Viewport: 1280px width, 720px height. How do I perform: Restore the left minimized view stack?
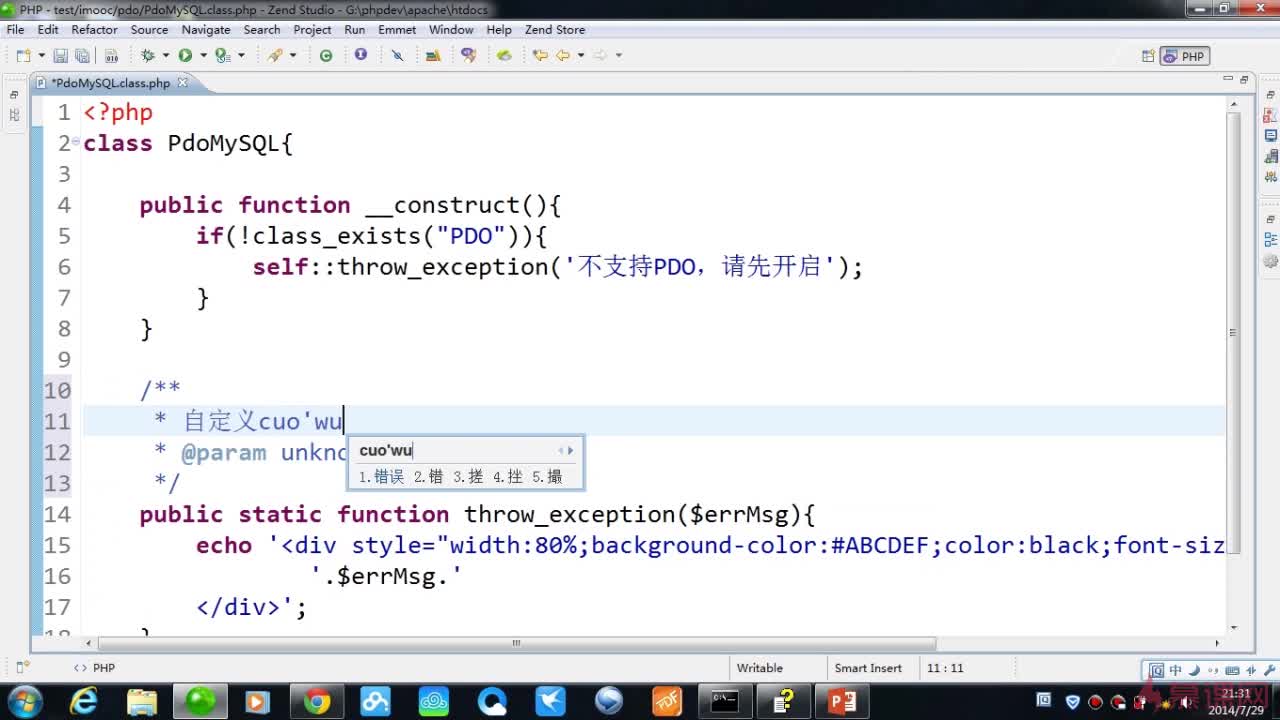[14, 95]
